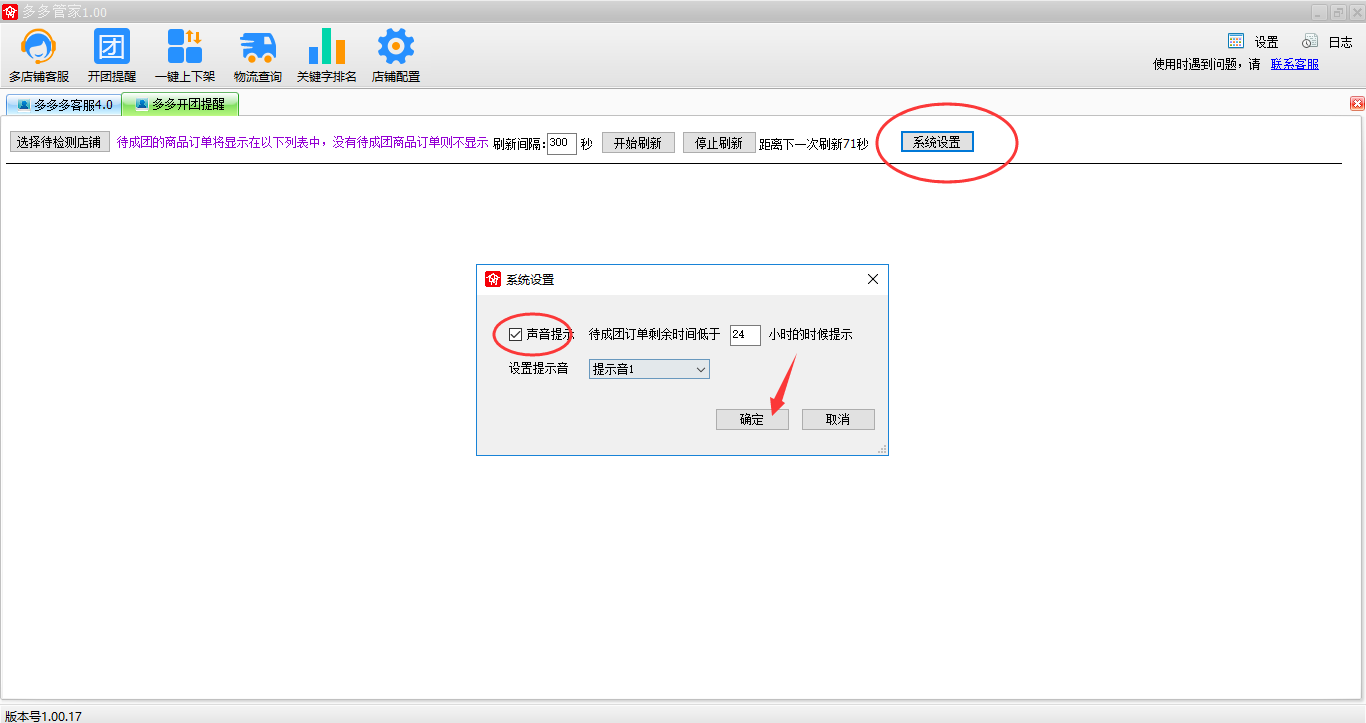Close the tab using the red X
The height and width of the screenshot is (723, 1366).
[x=1357, y=104]
